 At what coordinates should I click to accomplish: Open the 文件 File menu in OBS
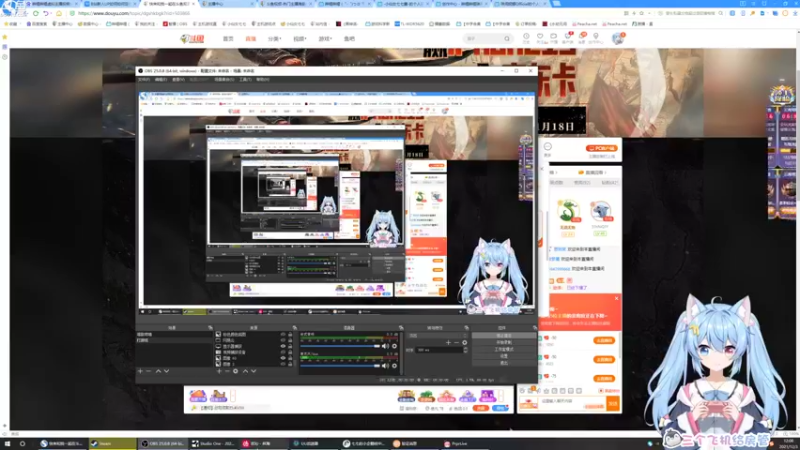coord(144,80)
